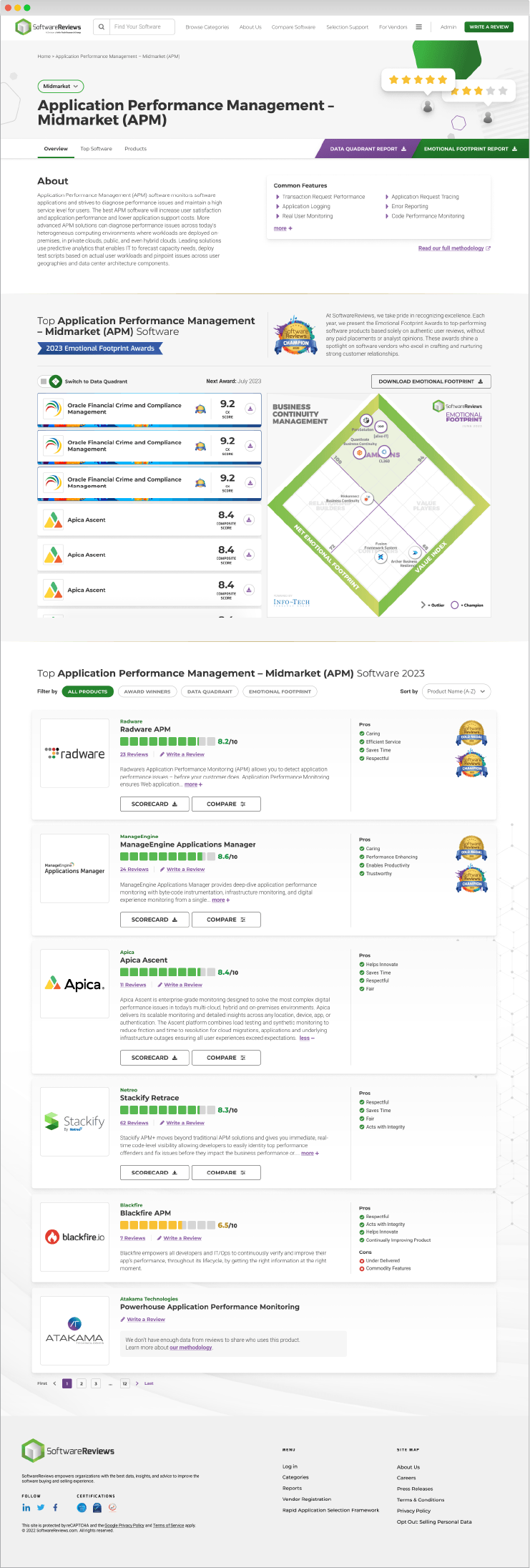This screenshot has width=530, height=1568.
Task: Click Write a Review under Blackfire APM
Action: click(179, 1238)
